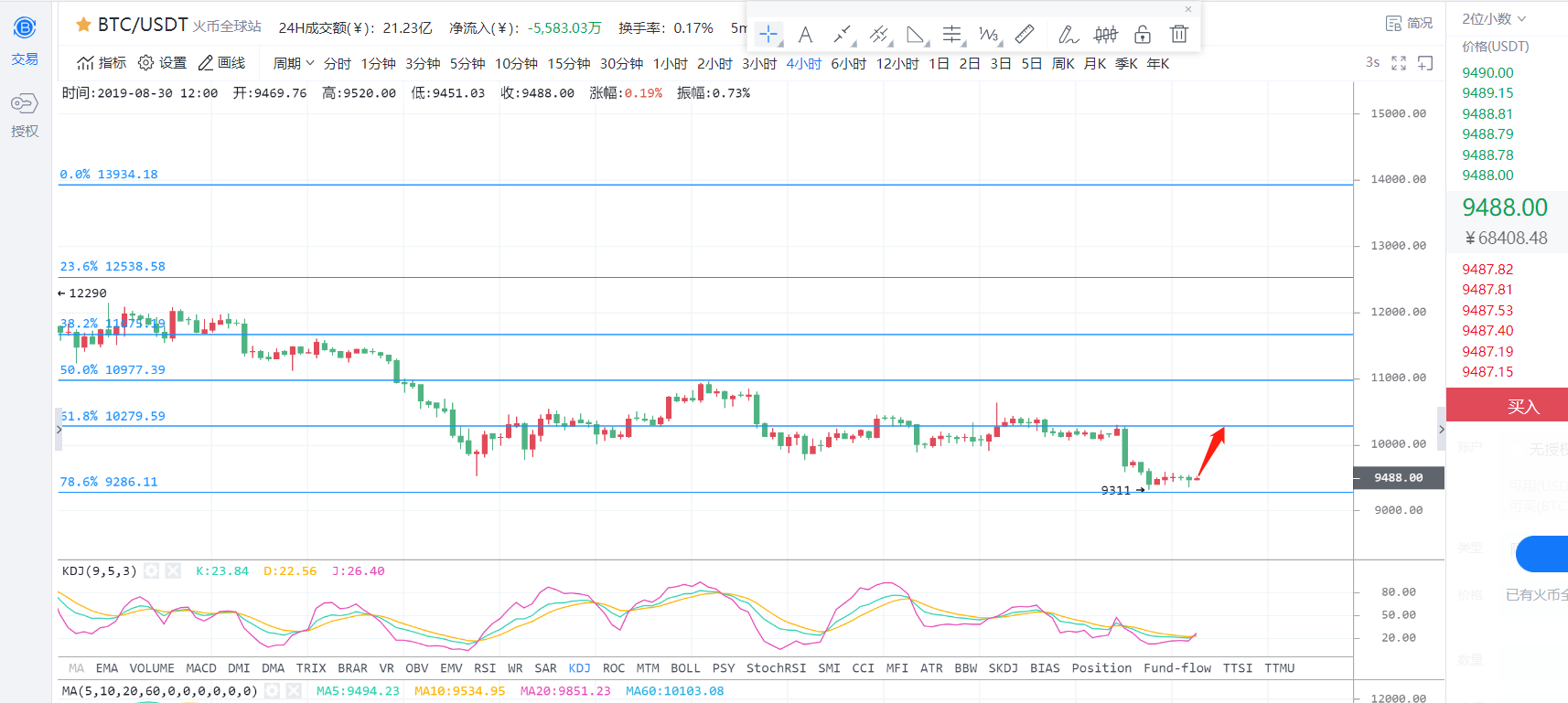Viewport: 1568px width, 703px height.
Task: Select the horizontal lines Fibonacci tool
Action: pyautogui.click(x=952, y=35)
